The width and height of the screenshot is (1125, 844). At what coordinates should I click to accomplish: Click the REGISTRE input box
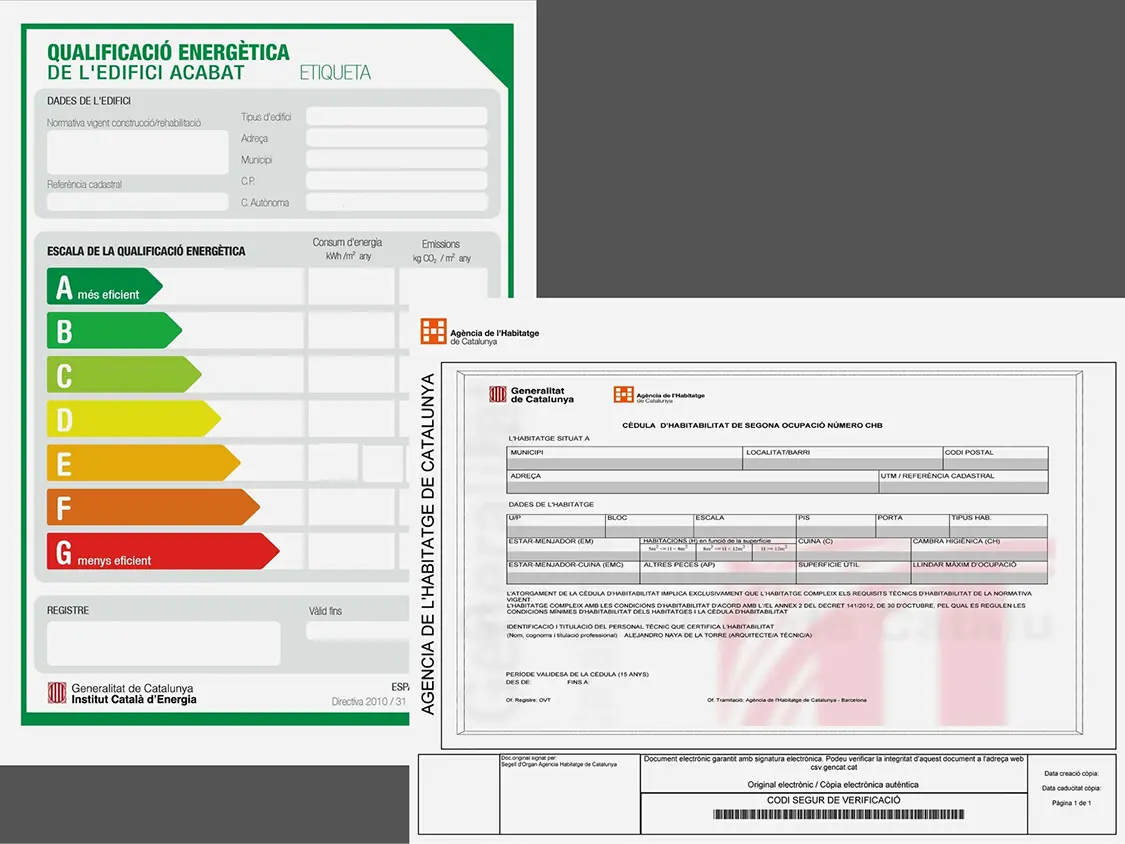point(163,643)
